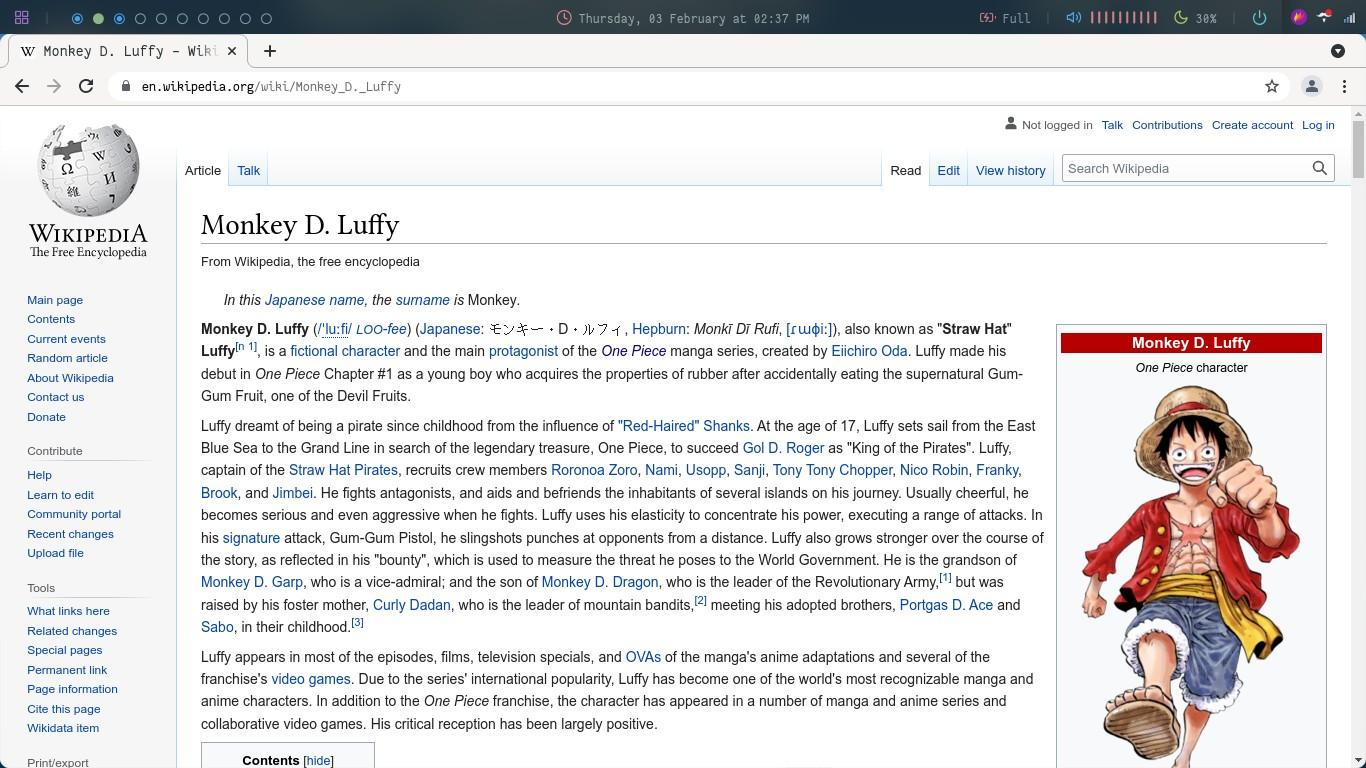Open Contributions link in header

pyautogui.click(x=1167, y=125)
